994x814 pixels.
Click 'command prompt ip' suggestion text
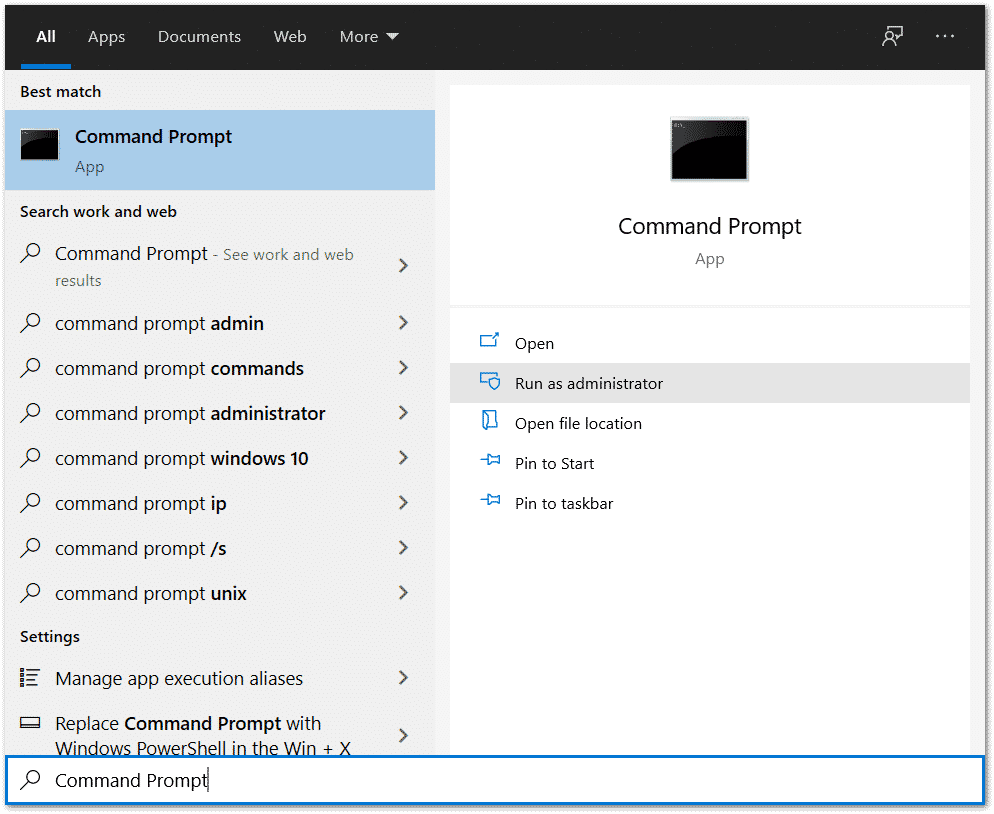click(x=141, y=503)
